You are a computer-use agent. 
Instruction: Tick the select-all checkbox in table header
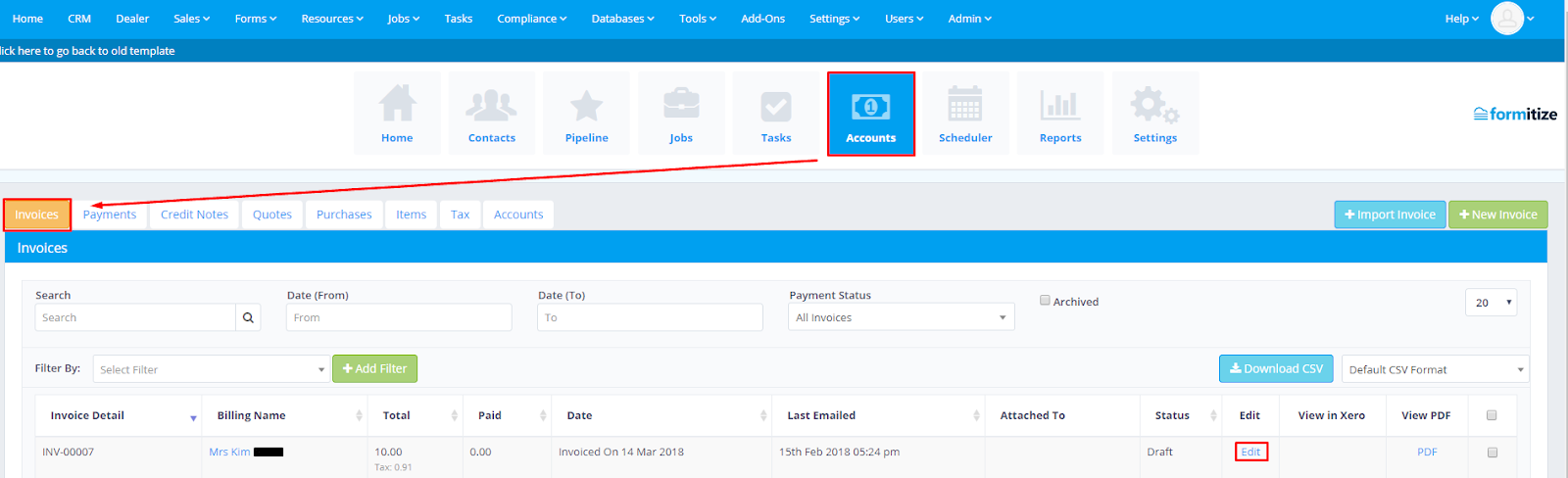point(1492,415)
